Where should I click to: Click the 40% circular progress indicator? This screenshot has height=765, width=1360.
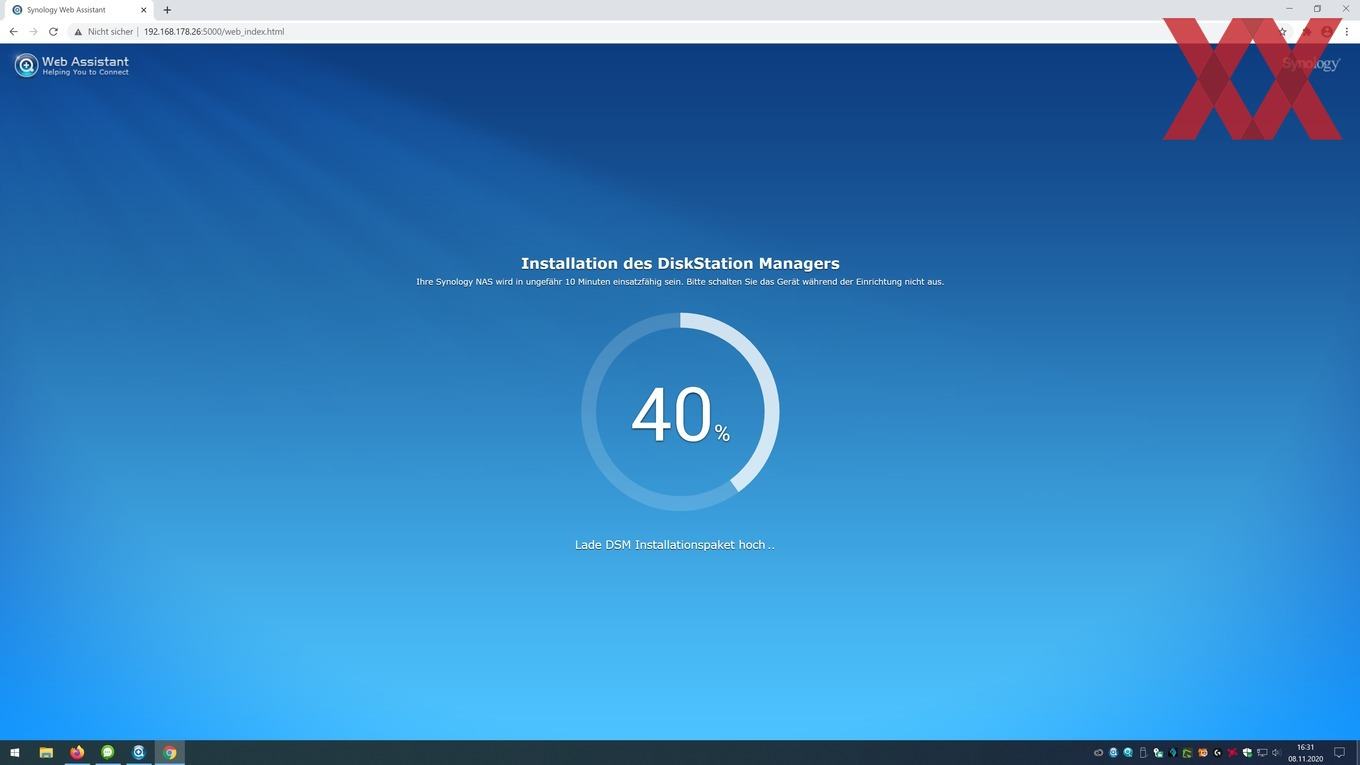680,412
